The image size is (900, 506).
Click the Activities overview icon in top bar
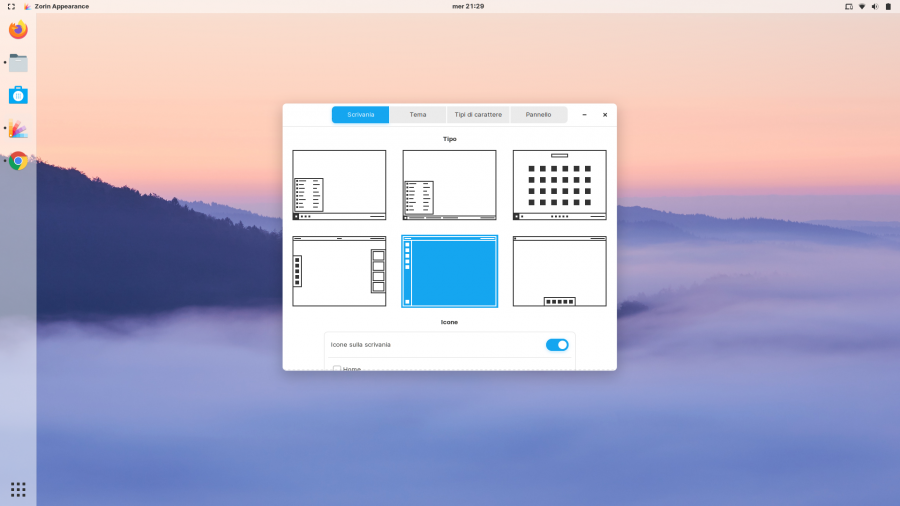[x=11, y=6]
